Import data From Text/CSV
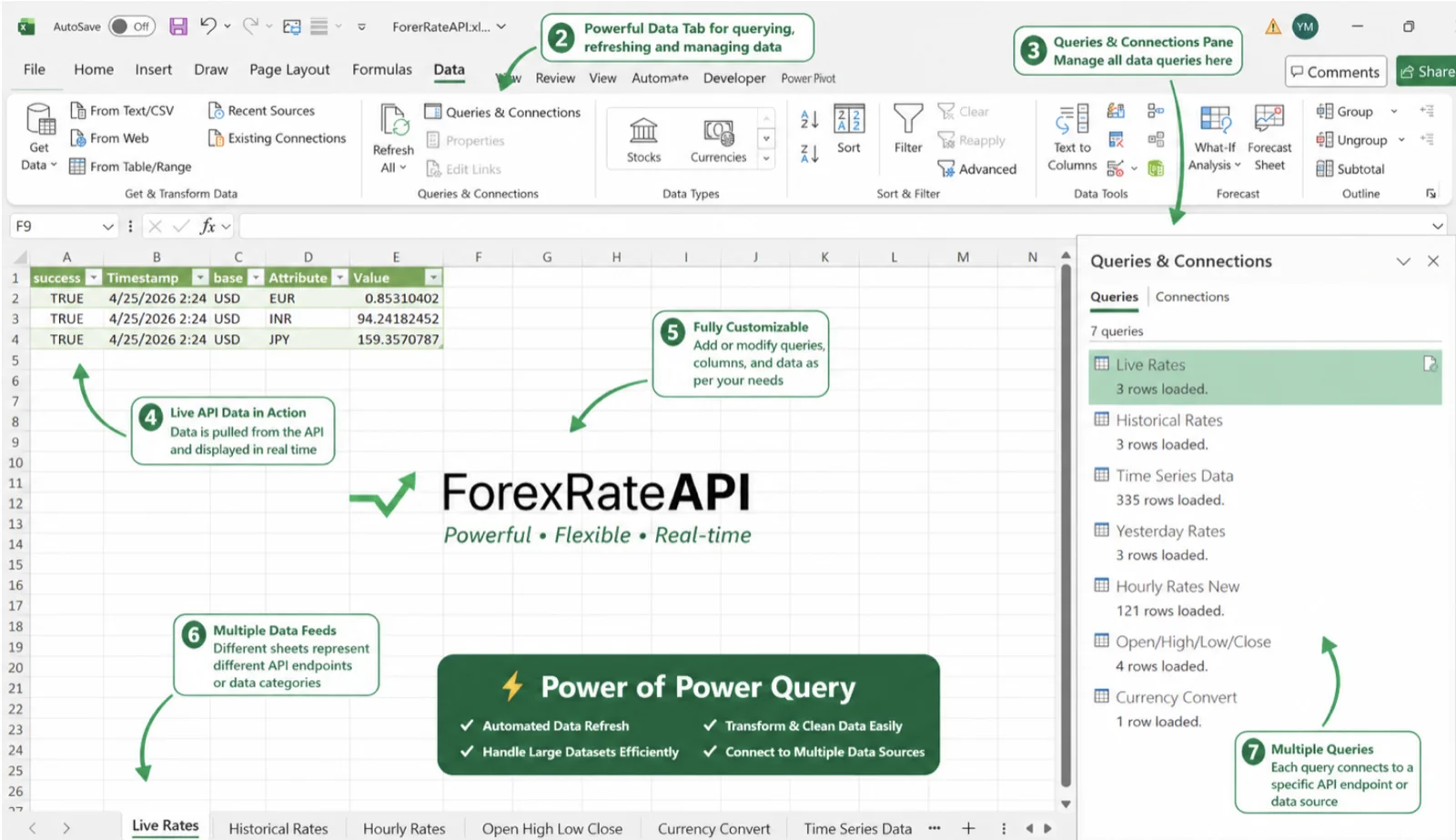Screen dimensions: 1456x840 122,111
